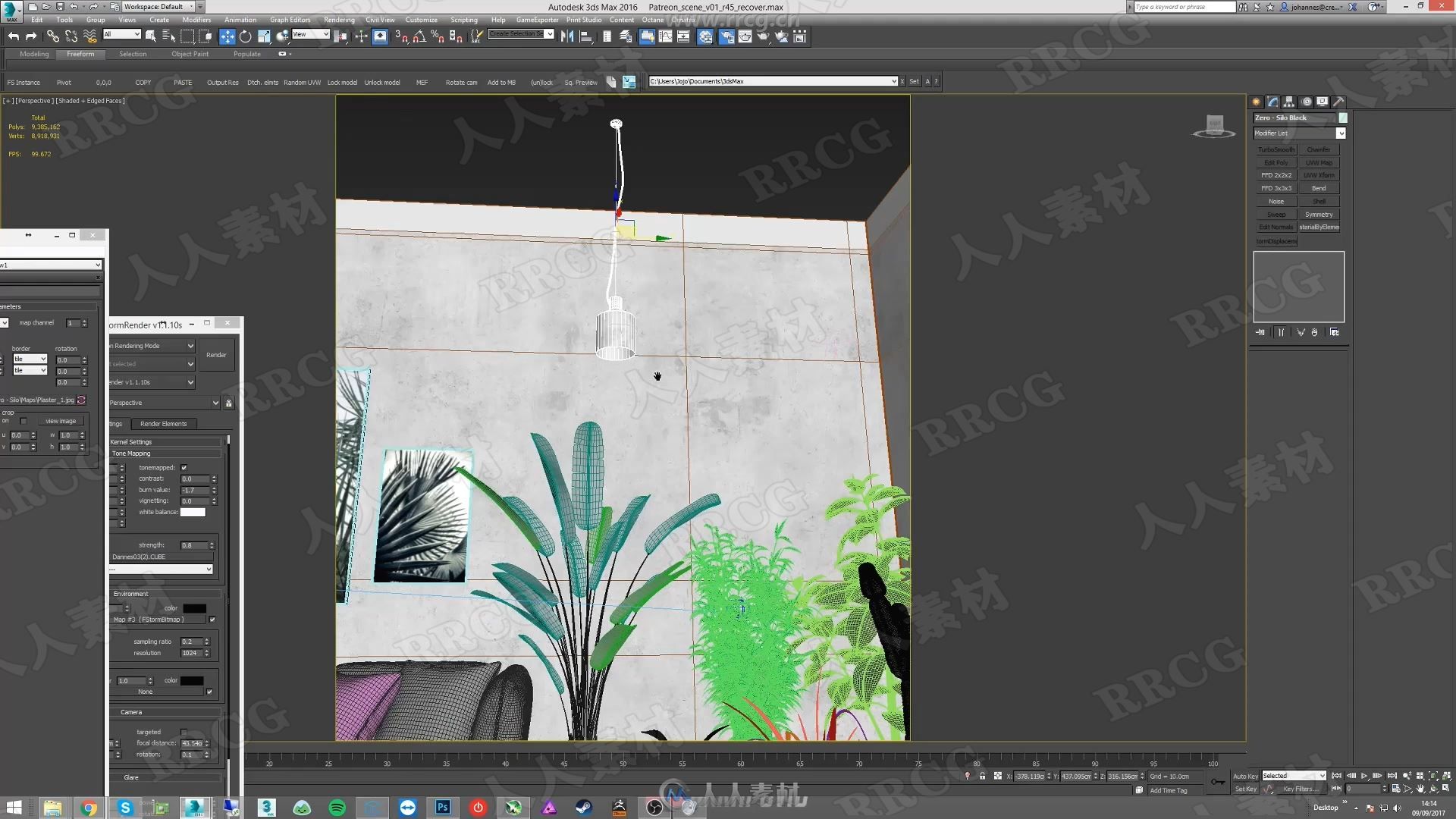Click the Render Elements button
The height and width of the screenshot is (819, 1456).
(x=162, y=423)
